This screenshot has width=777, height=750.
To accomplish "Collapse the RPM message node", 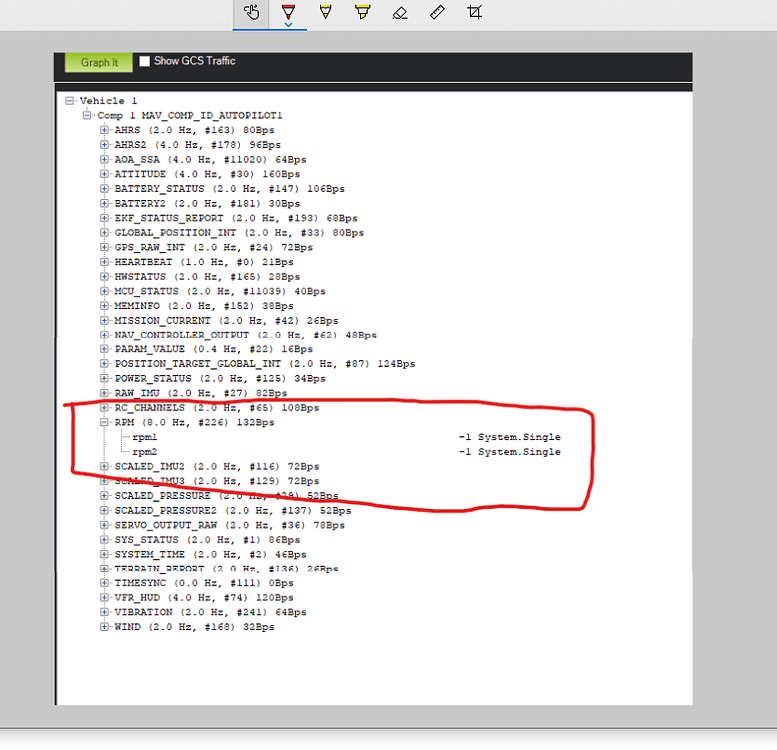I will (105, 422).
